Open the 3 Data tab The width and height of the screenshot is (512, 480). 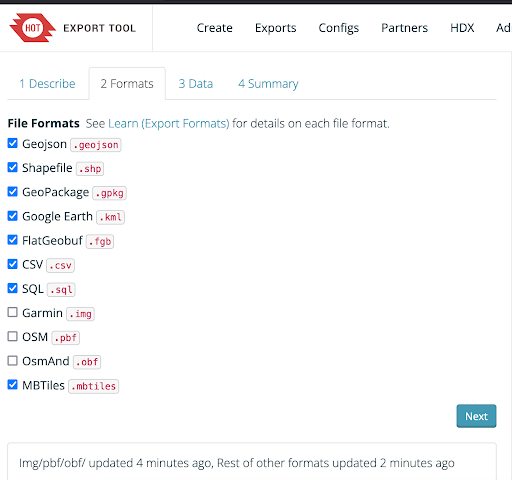pos(196,84)
